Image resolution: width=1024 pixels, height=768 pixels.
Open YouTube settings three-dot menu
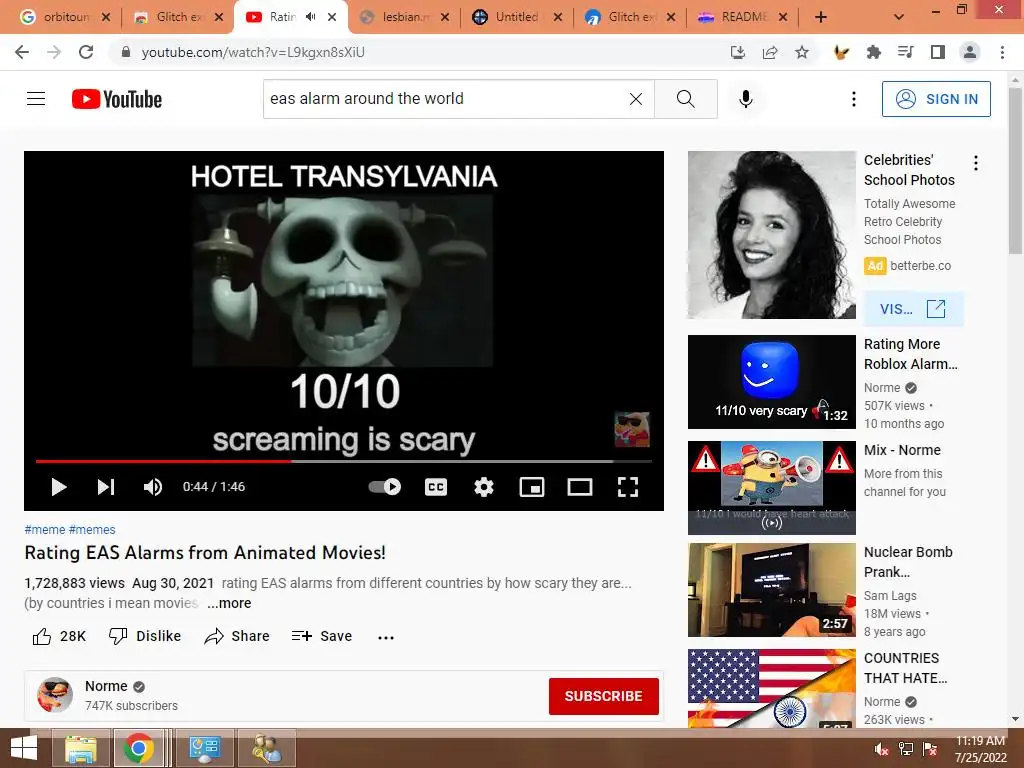[x=854, y=99]
